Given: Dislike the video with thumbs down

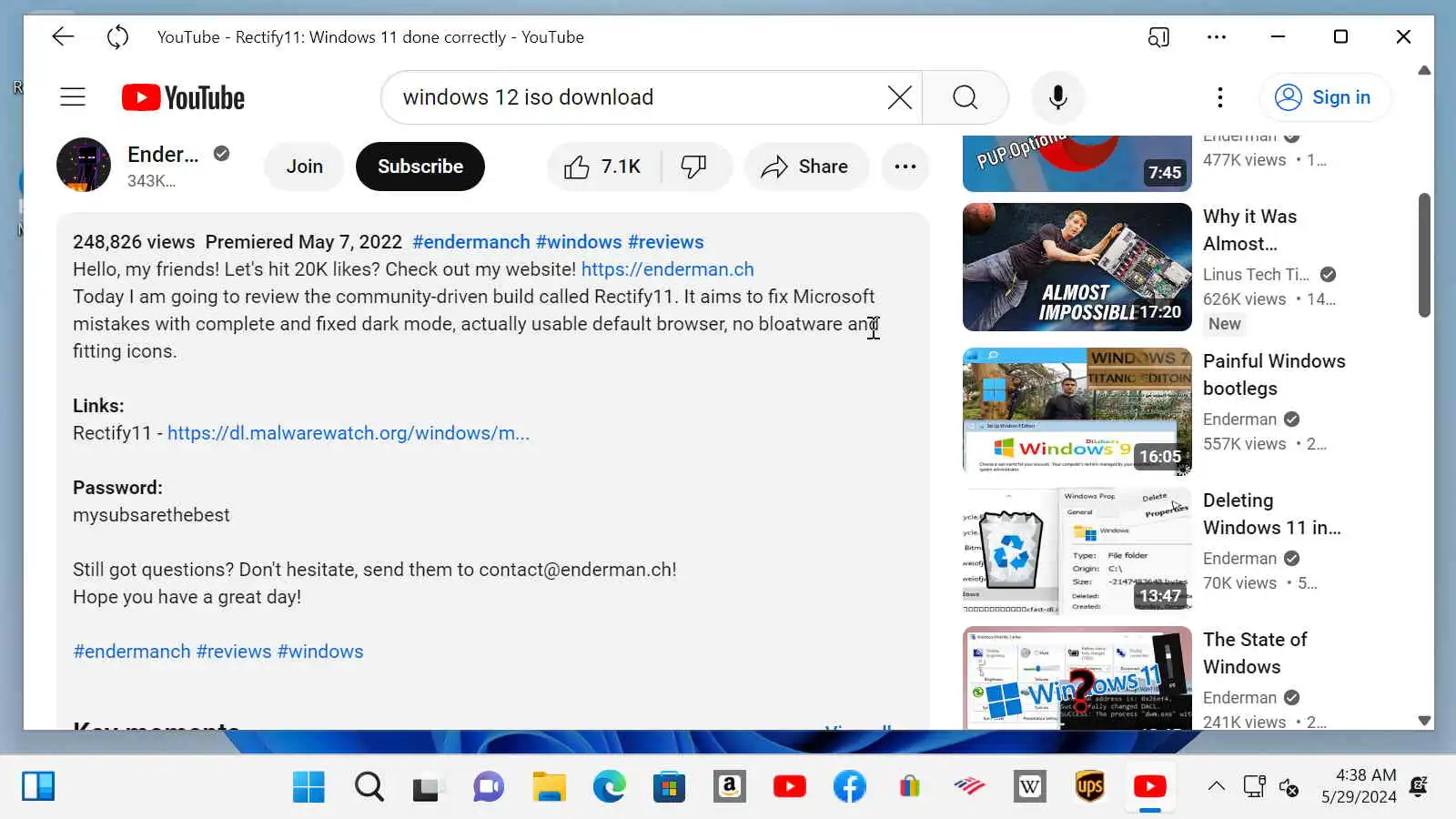Looking at the screenshot, I should click(x=694, y=167).
